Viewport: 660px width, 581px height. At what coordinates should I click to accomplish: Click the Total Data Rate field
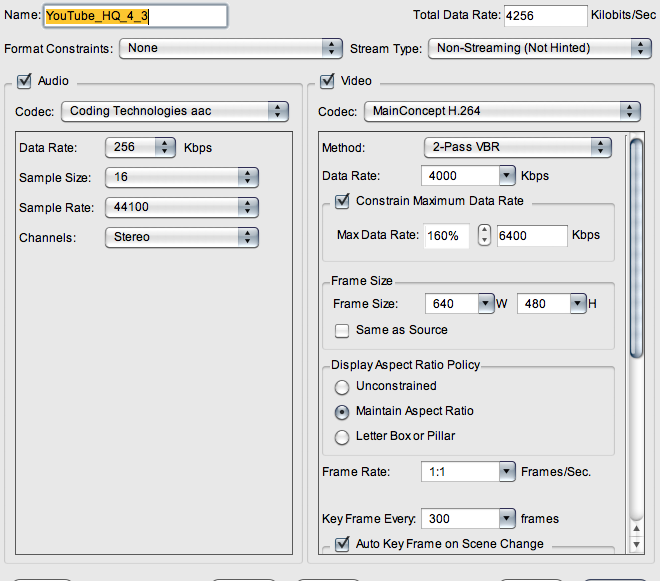pyautogui.click(x=545, y=16)
